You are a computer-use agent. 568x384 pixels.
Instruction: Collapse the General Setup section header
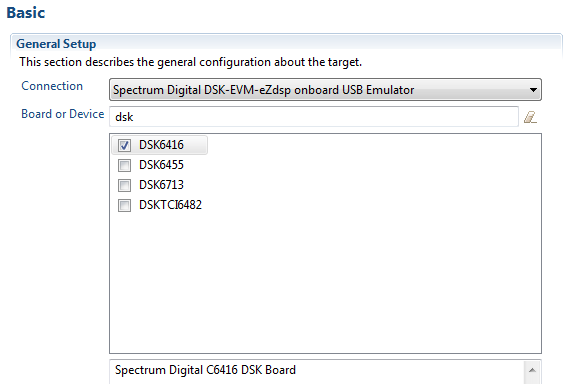coord(56,44)
